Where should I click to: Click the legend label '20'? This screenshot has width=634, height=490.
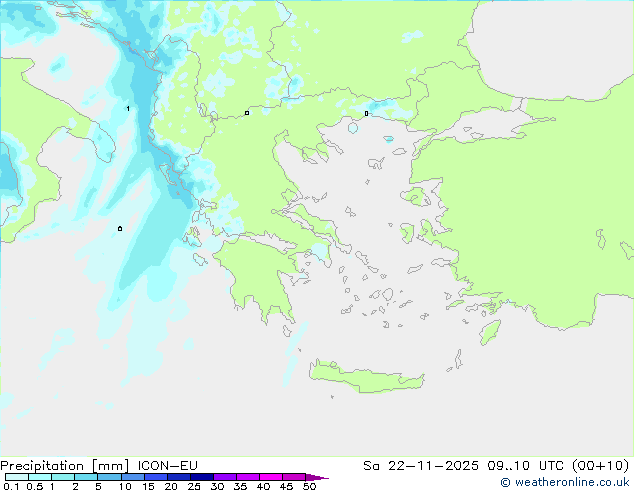pos(171,486)
